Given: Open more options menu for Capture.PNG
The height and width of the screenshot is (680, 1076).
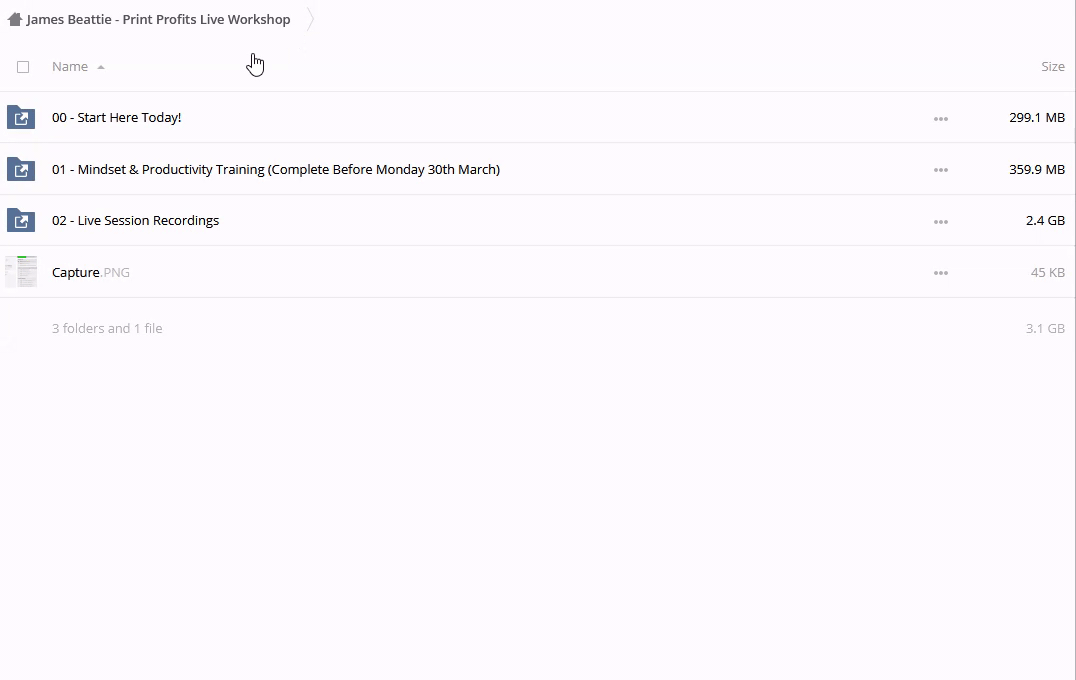Looking at the screenshot, I should (940, 273).
